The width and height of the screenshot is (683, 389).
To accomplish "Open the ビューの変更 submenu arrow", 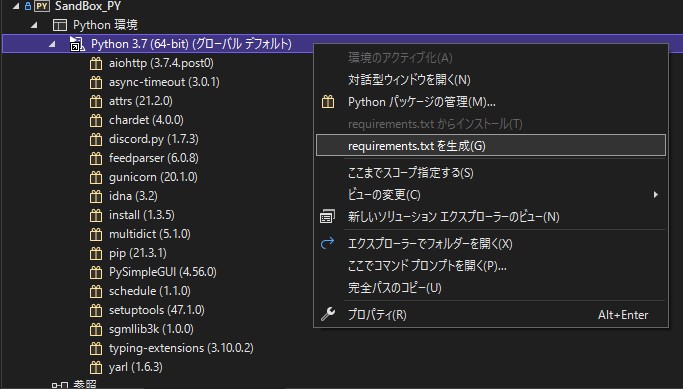I will point(656,194).
